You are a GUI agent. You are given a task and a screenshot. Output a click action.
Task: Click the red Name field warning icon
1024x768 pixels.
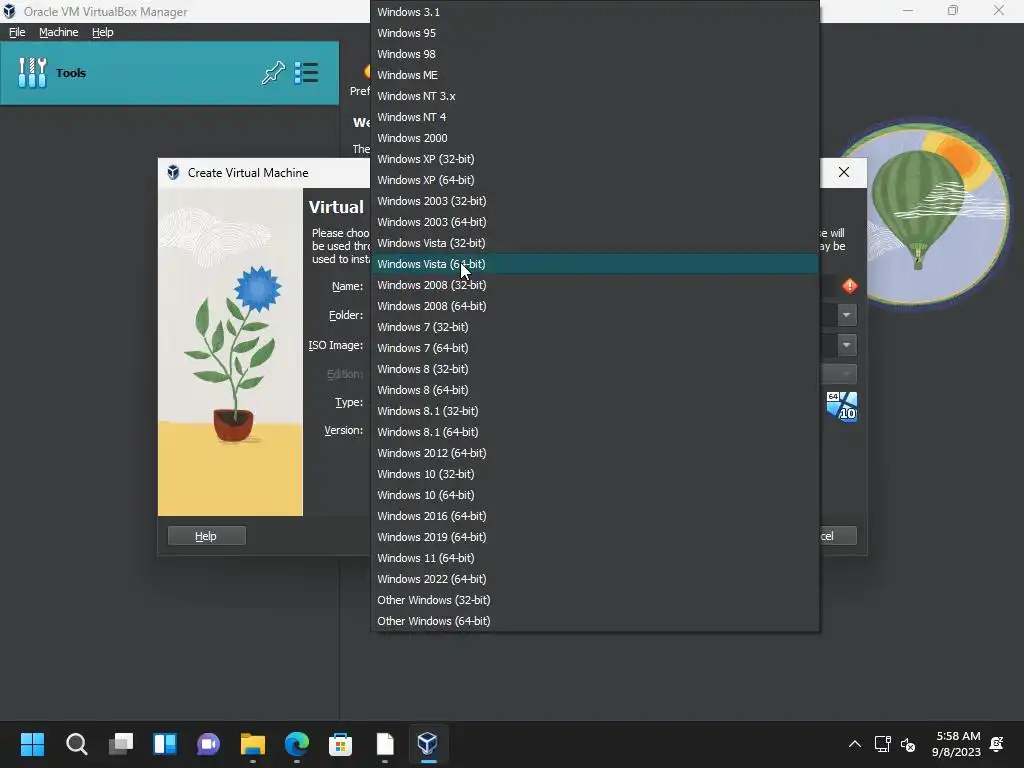[x=850, y=285]
